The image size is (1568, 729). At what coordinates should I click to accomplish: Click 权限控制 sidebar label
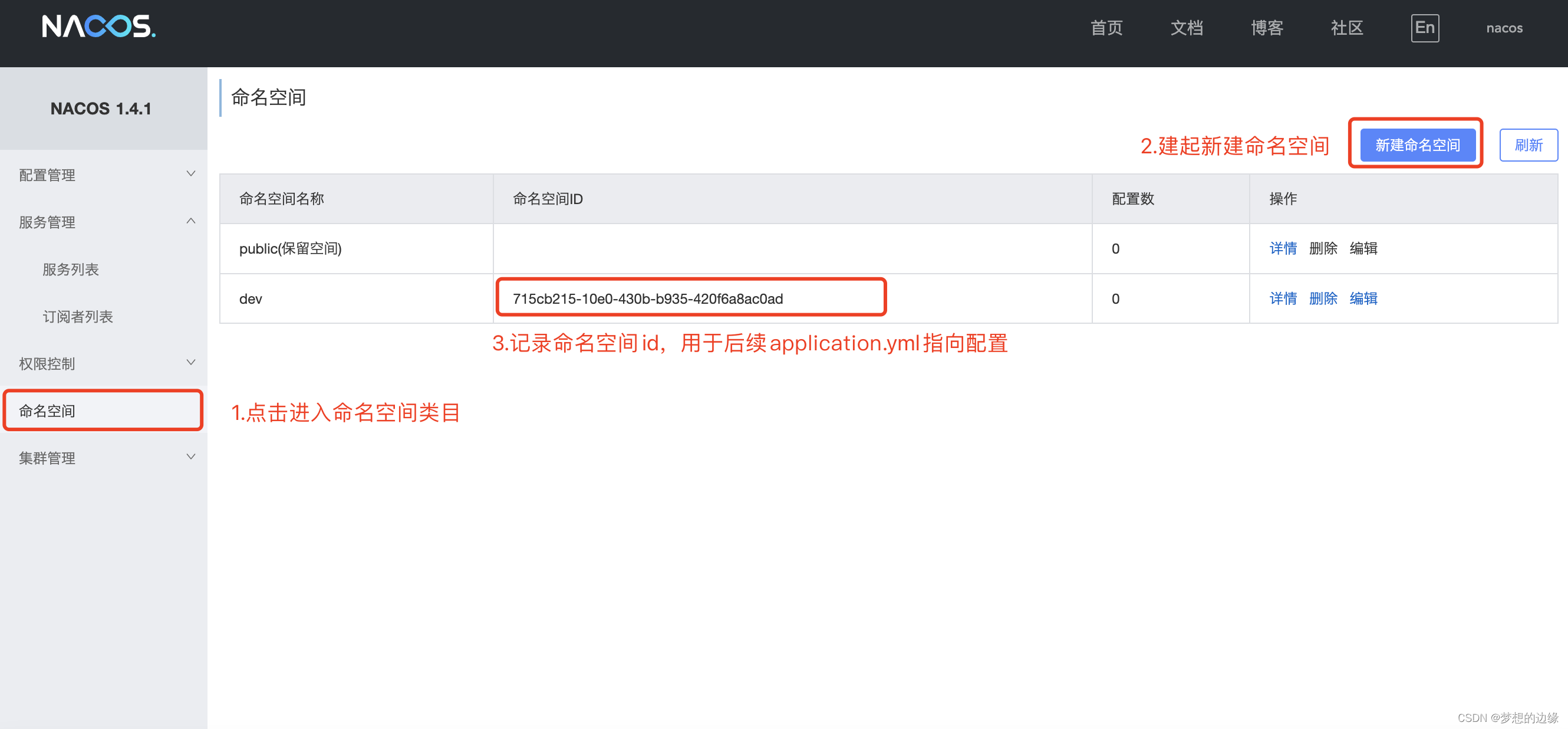click(47, 363)
